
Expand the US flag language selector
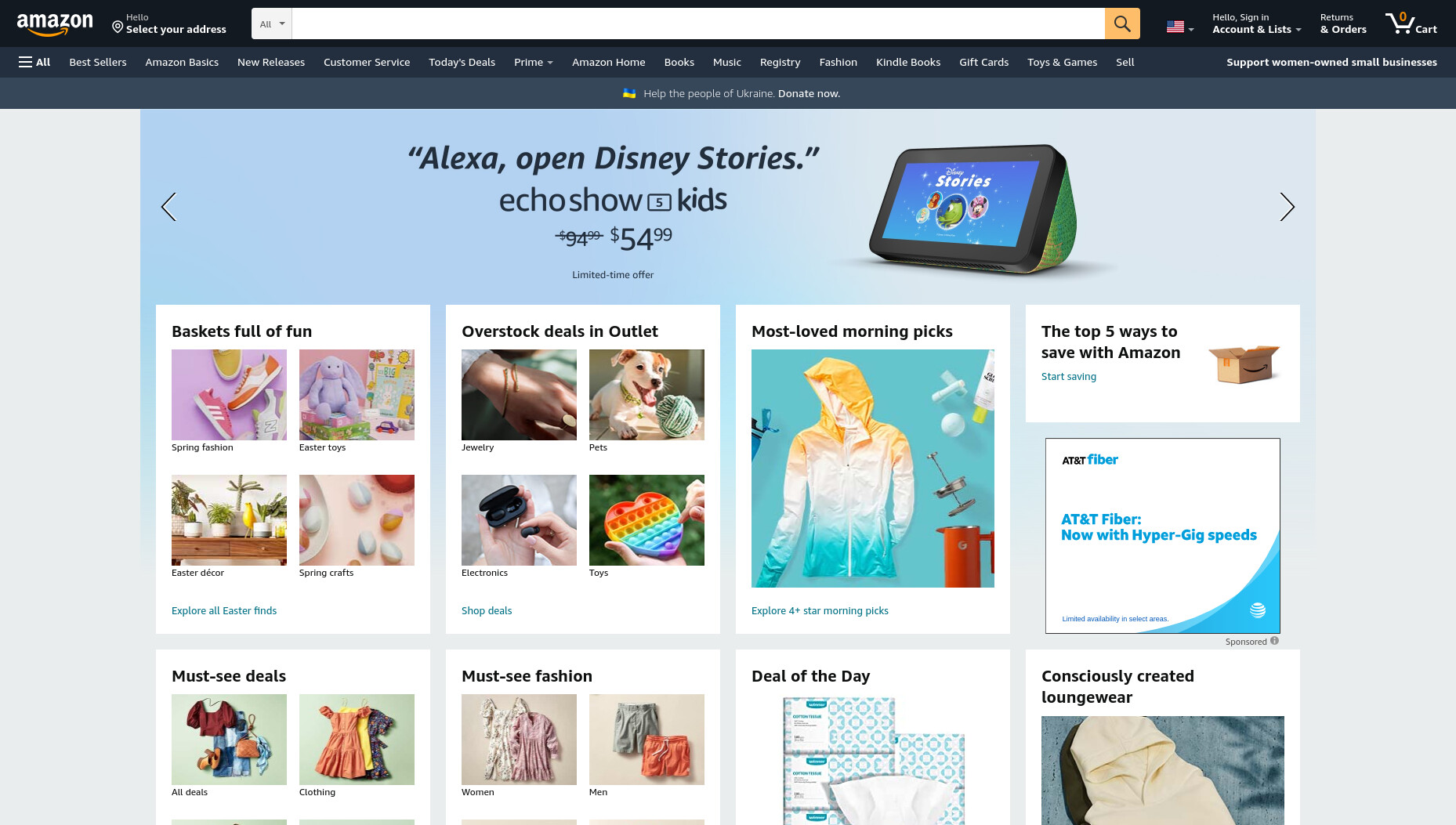(1180, 27)
